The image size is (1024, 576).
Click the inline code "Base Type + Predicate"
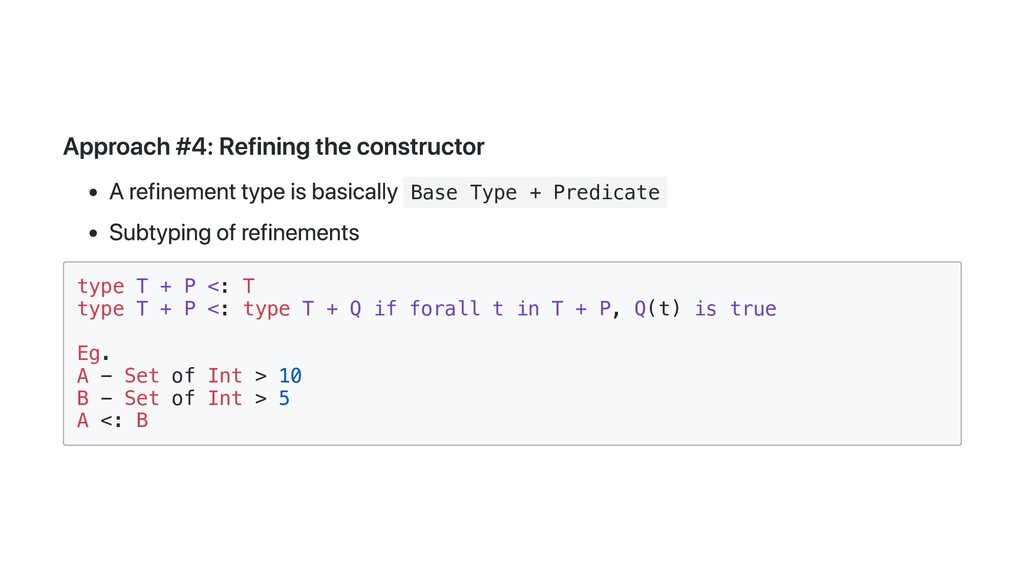pyautogui.click(x=535, y=193)
